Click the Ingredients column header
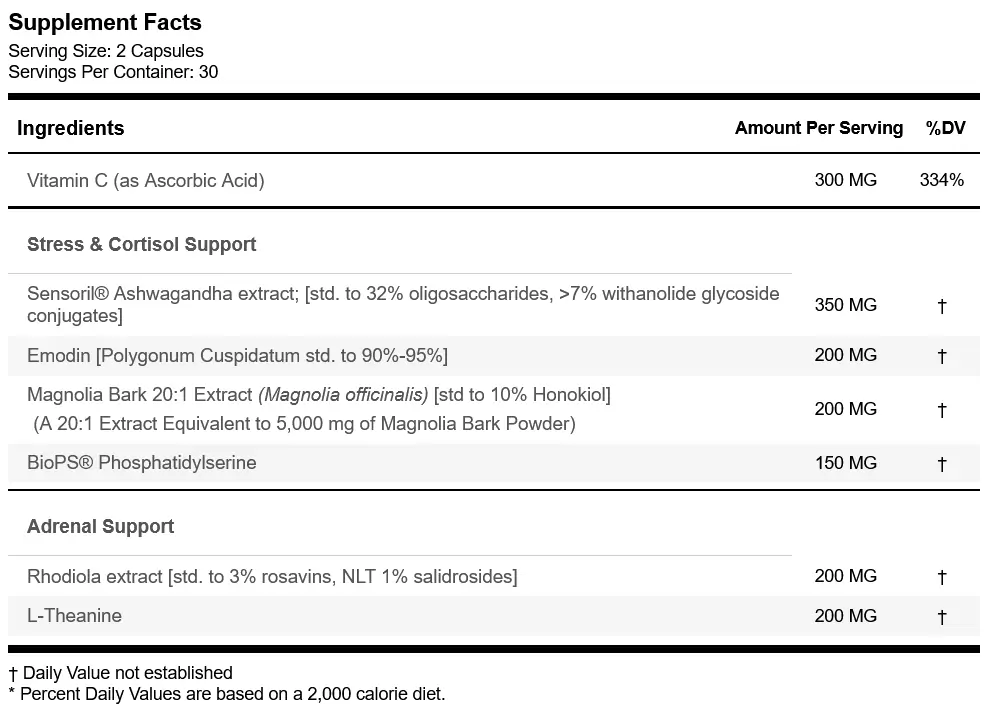 (x=70, y=128)
